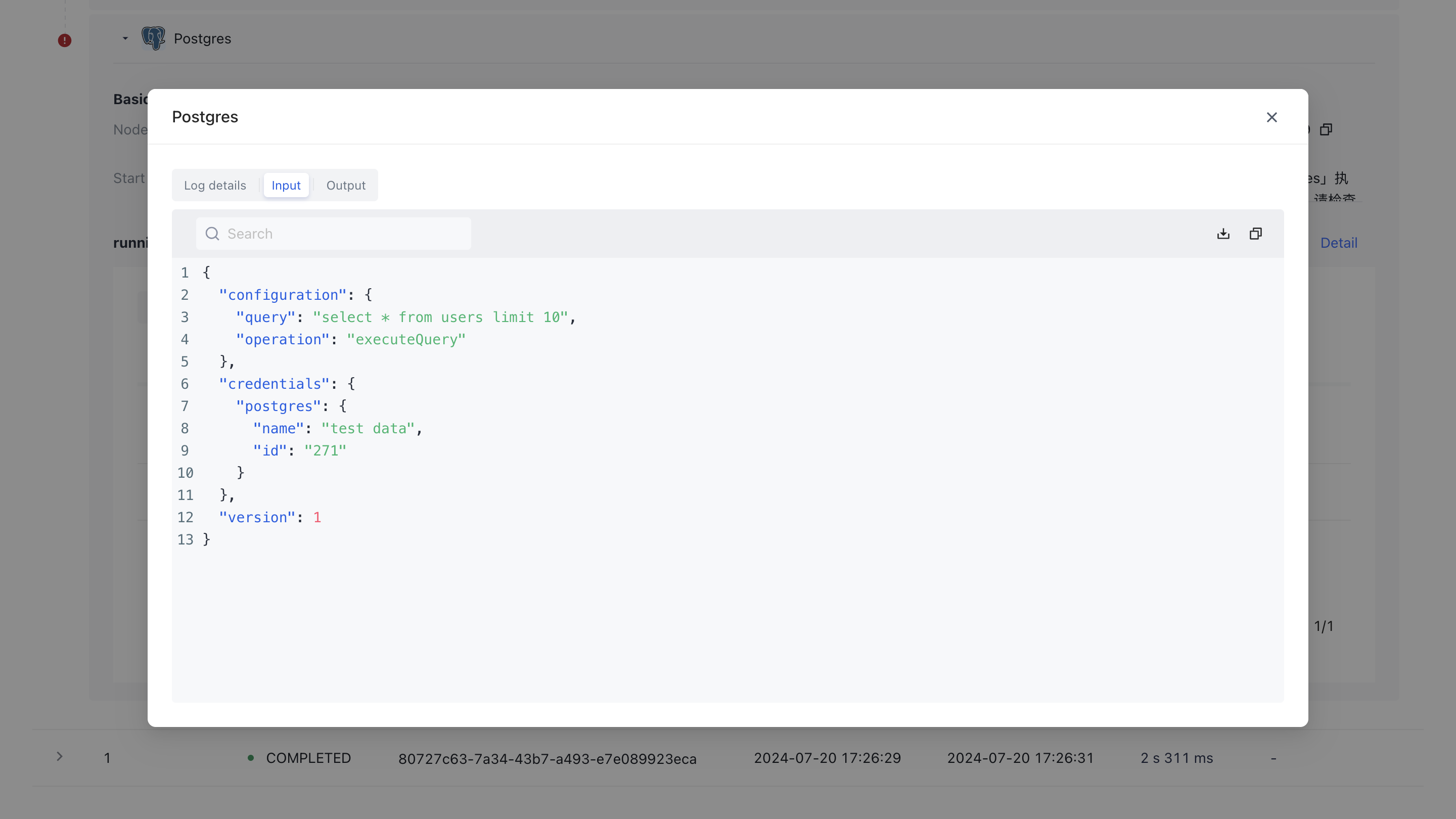The height and width of the screenshot is (819, 1456).
Task: Click the COMPLETED status label
Action: coord(308,758)
